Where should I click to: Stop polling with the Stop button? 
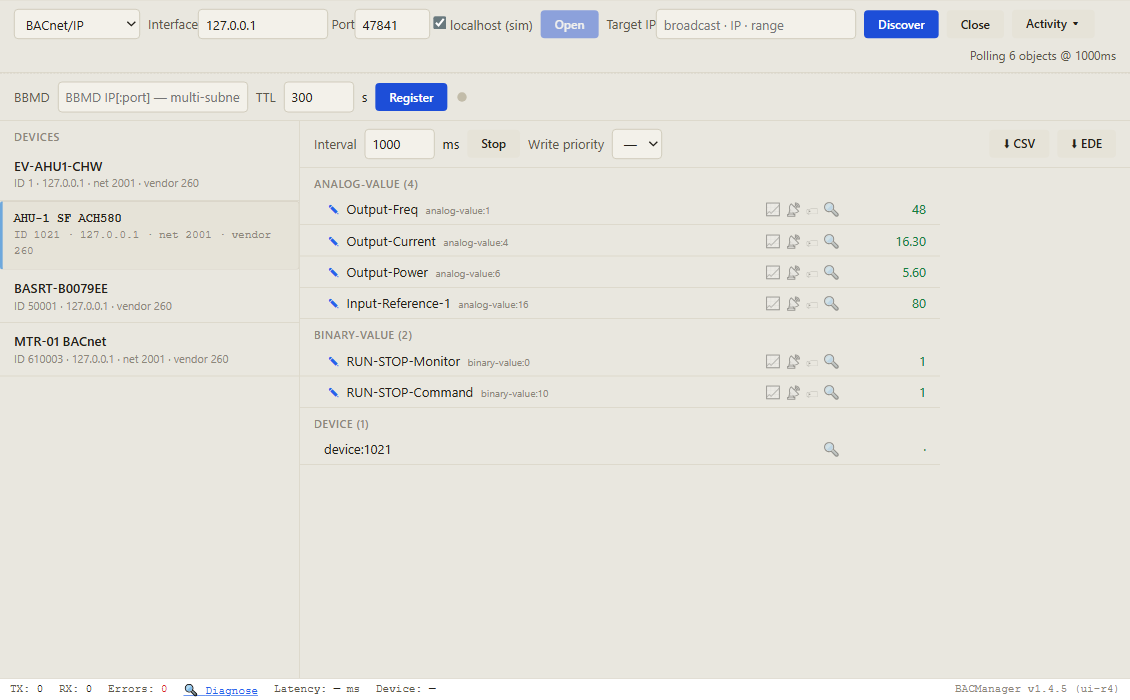click(493, 144)
